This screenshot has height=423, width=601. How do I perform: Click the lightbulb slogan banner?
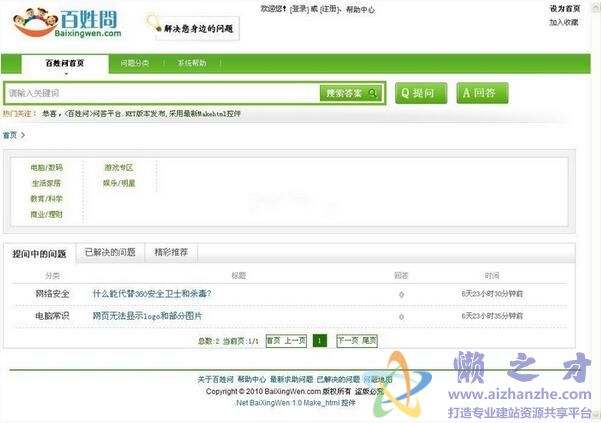(190, 25)
